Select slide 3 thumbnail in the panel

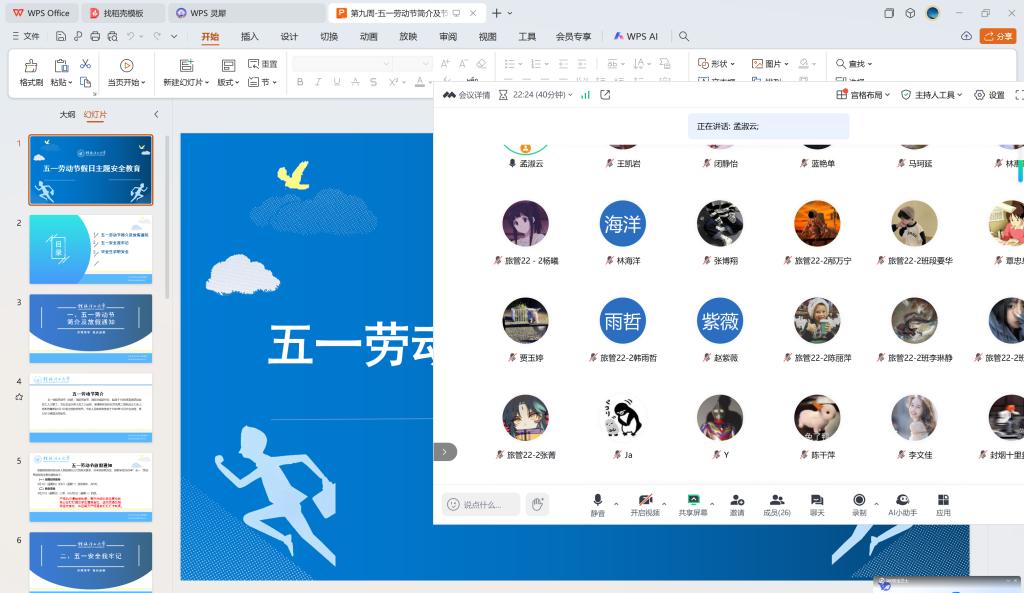[91, 328]
